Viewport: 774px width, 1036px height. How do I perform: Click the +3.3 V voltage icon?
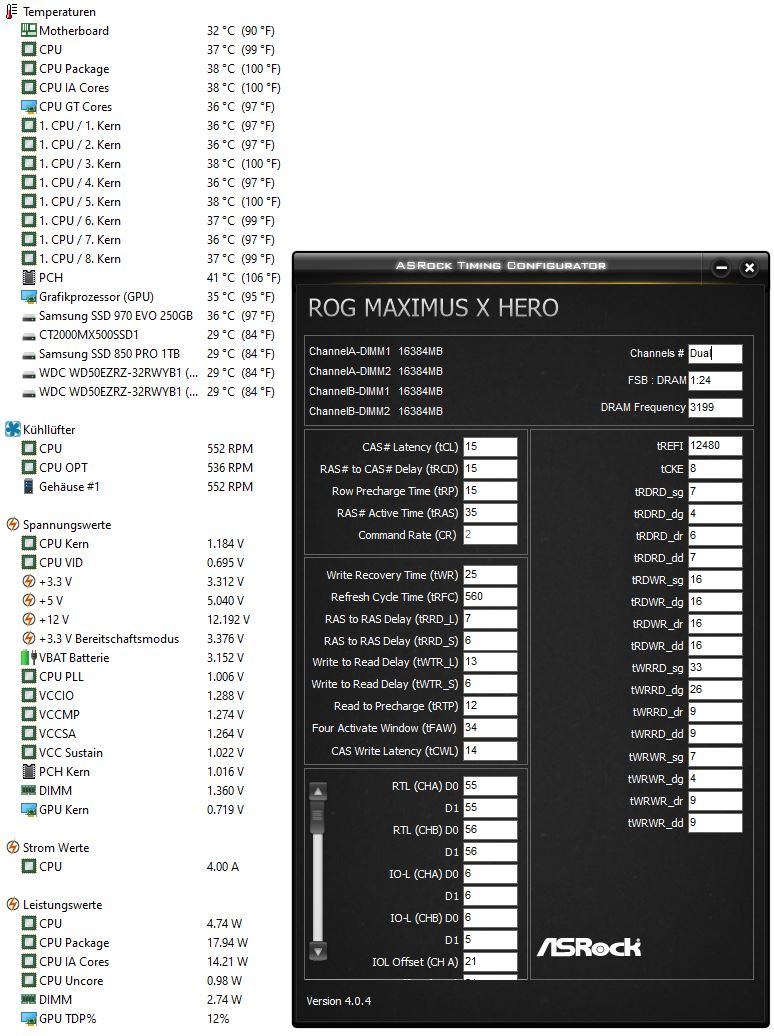click(28, 581)
